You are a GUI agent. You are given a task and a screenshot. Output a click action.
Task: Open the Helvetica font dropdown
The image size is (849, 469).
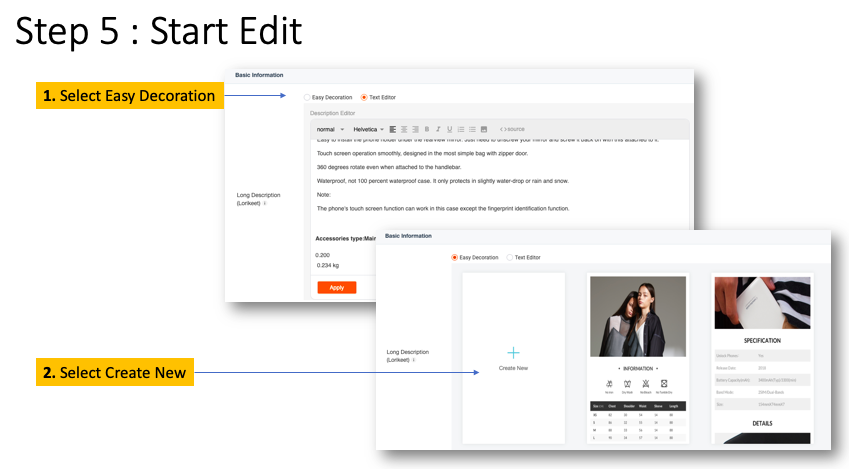(x=367, y=129)
